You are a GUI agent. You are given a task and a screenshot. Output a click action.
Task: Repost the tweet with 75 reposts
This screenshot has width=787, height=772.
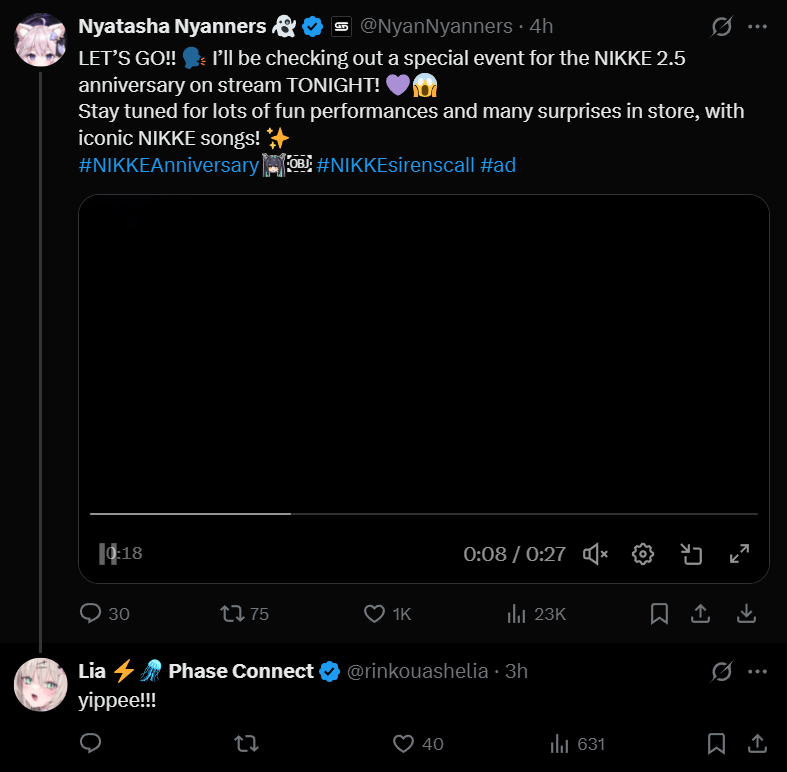coord(232,613)
